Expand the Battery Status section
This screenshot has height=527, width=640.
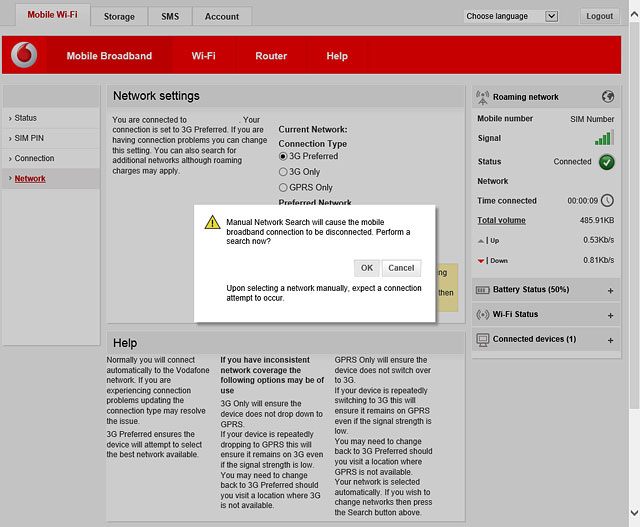(610, 291)
